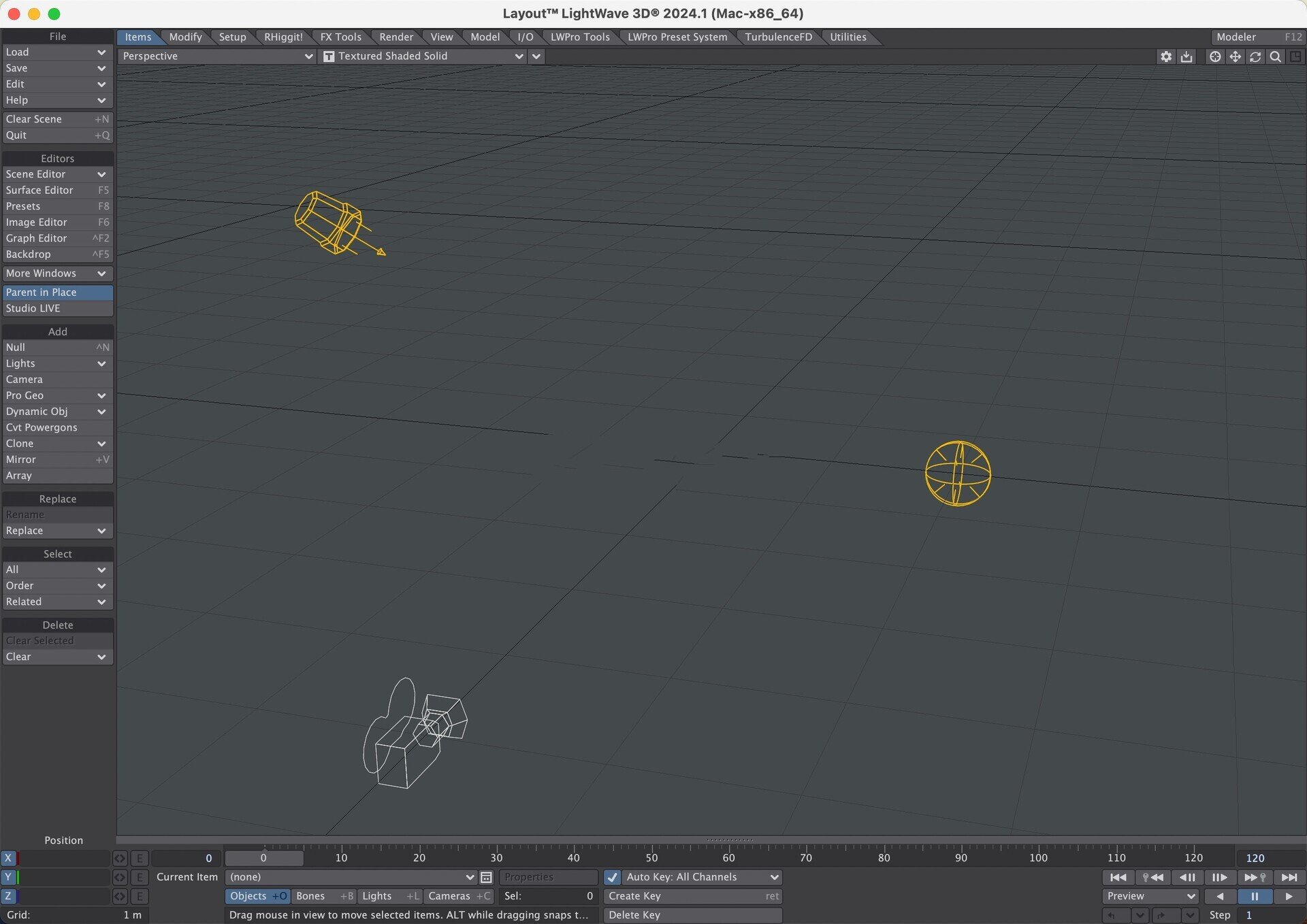
Task: Open Current Item (none) dropdown
Action: point(351,877)
